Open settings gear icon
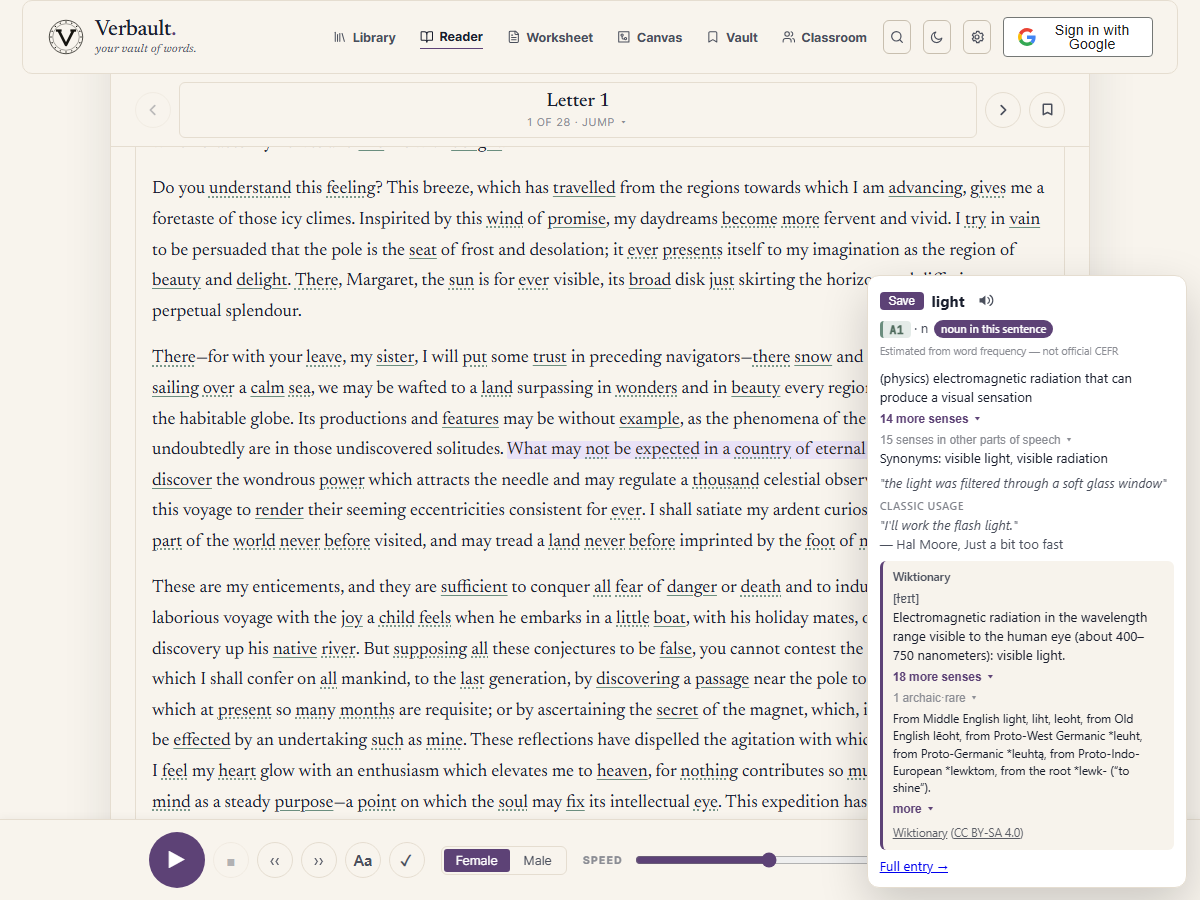This screenshot has width=1200, height=900. [x=977, y=37]
